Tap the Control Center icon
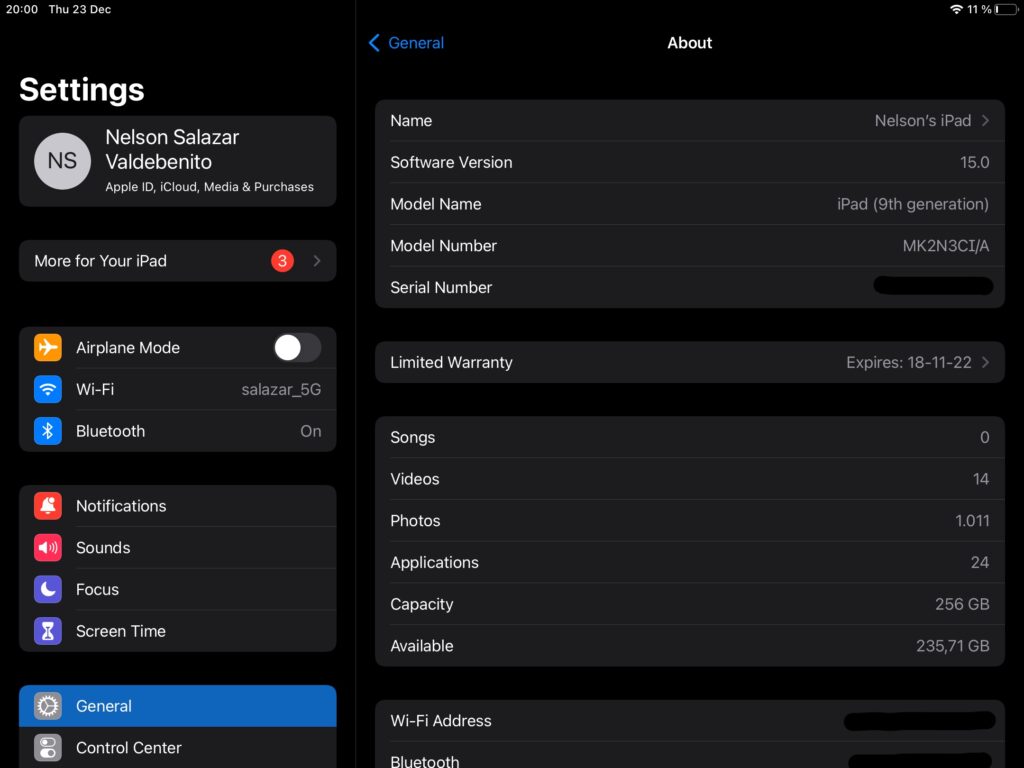This screenshot has height=768, width=1024. (x=48, y=748)
